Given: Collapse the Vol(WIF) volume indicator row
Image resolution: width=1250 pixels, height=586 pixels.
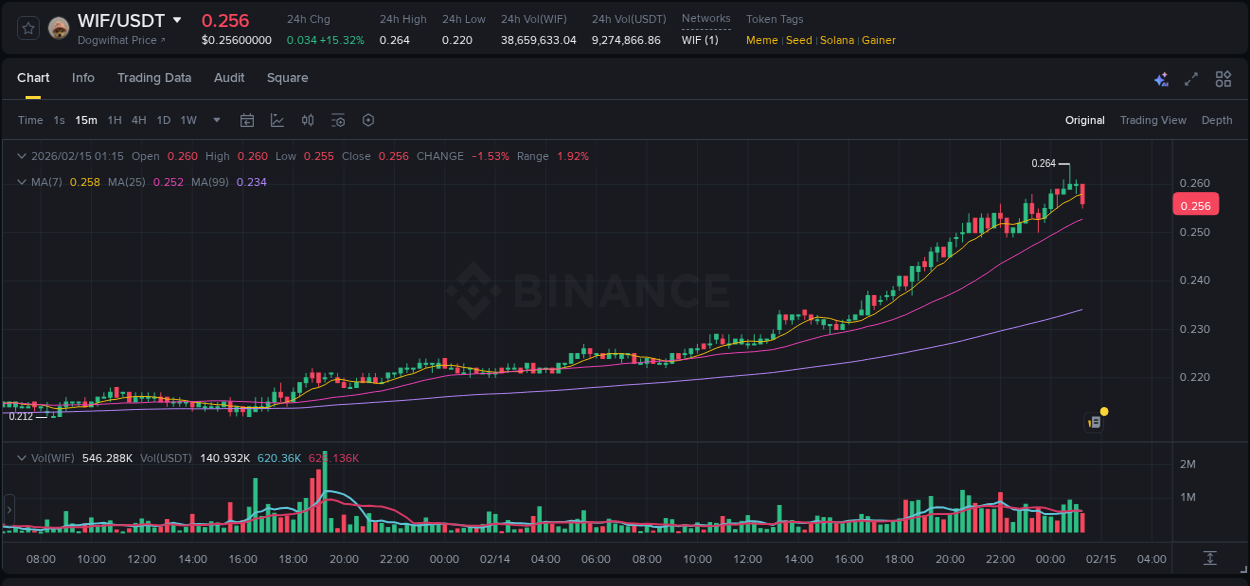Looking at the screenshot, I should [x=20, y=457].
